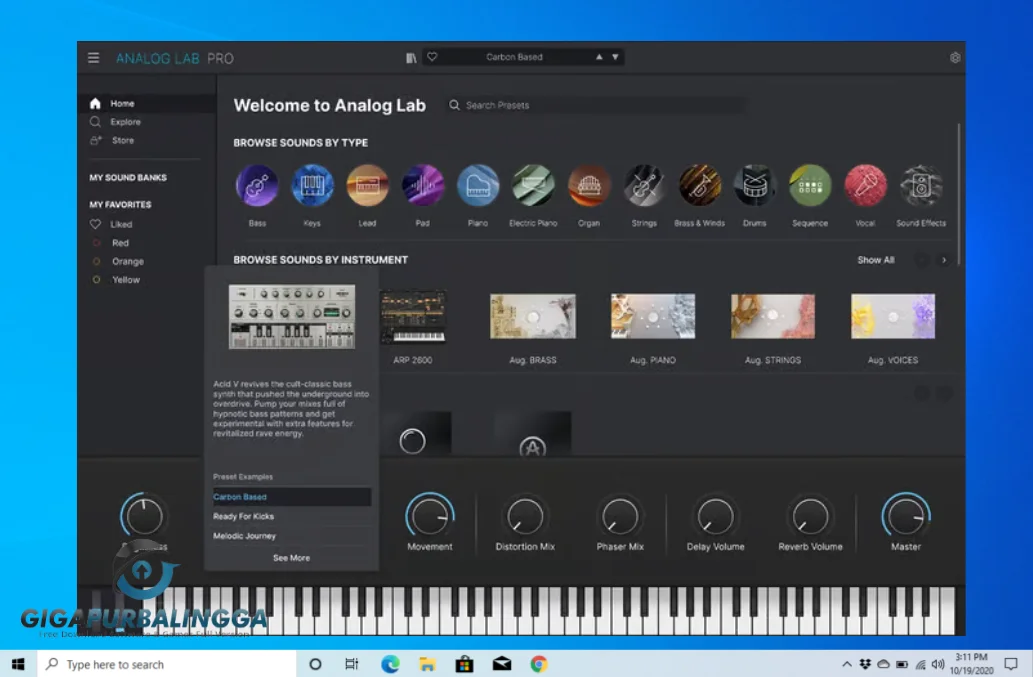Screen dimensions: 1033x677
Task: Select Home in the sidebar
Action: [147, 103]
